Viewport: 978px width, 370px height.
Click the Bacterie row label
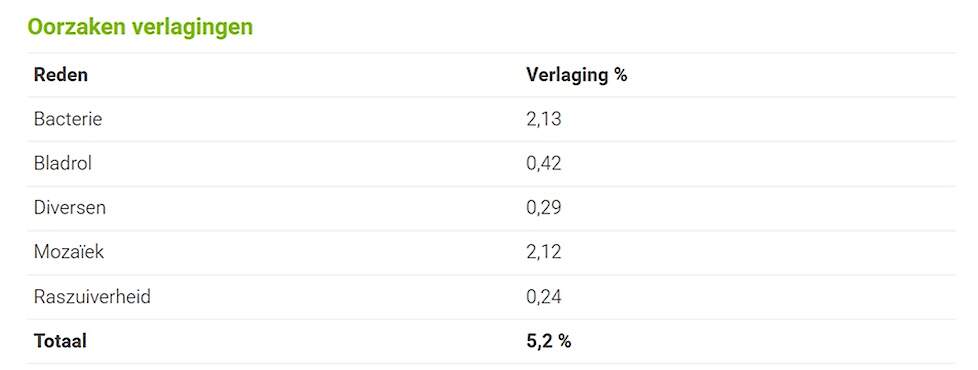pyautogui.click(x=68, y=119)
